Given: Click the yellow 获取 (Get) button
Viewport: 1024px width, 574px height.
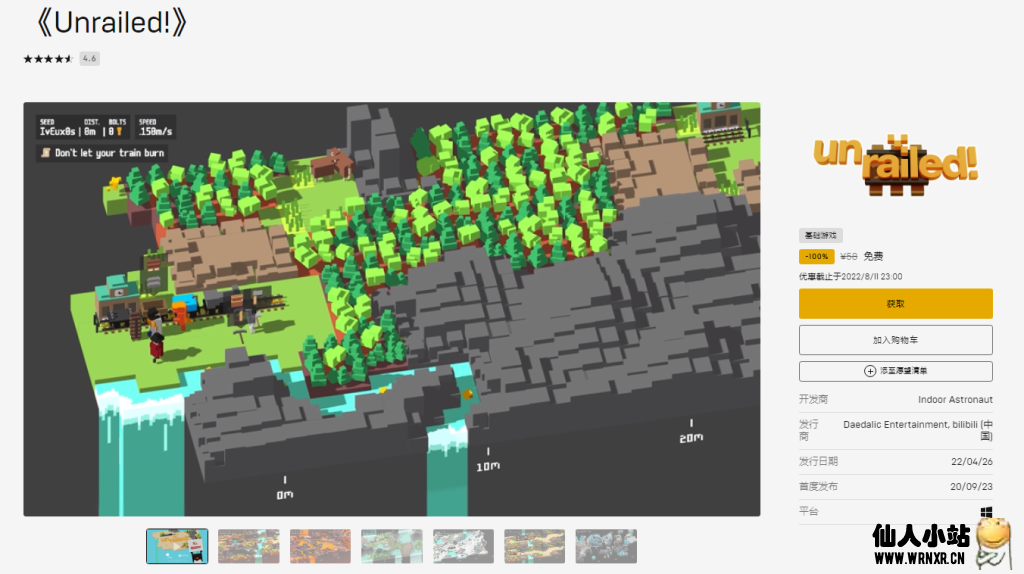Looking at the screenshot, I should click(895, 303).
